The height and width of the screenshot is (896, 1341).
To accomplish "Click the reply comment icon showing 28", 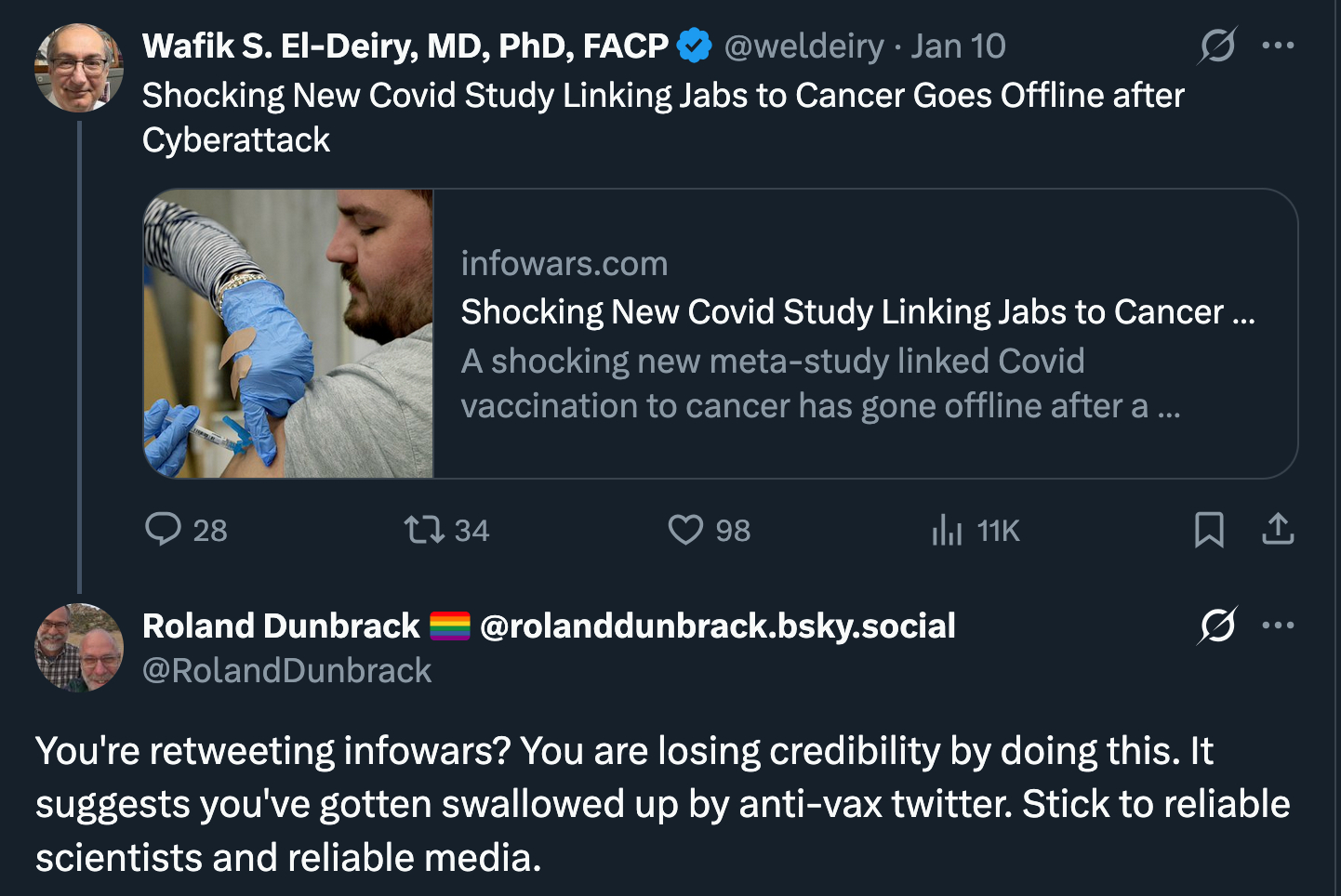I will coord(164,530).
